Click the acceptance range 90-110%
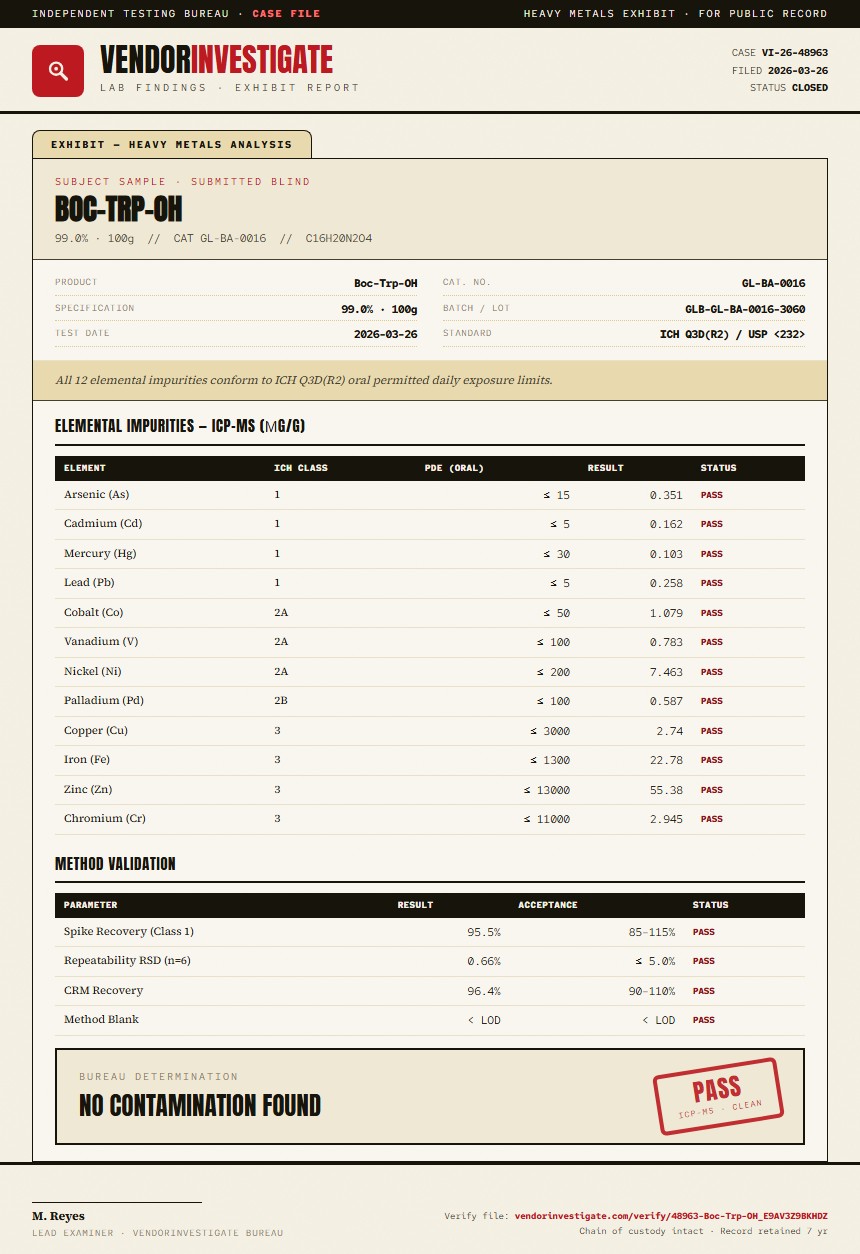The width and height of the screenshot is (860, 1254). 652,991
